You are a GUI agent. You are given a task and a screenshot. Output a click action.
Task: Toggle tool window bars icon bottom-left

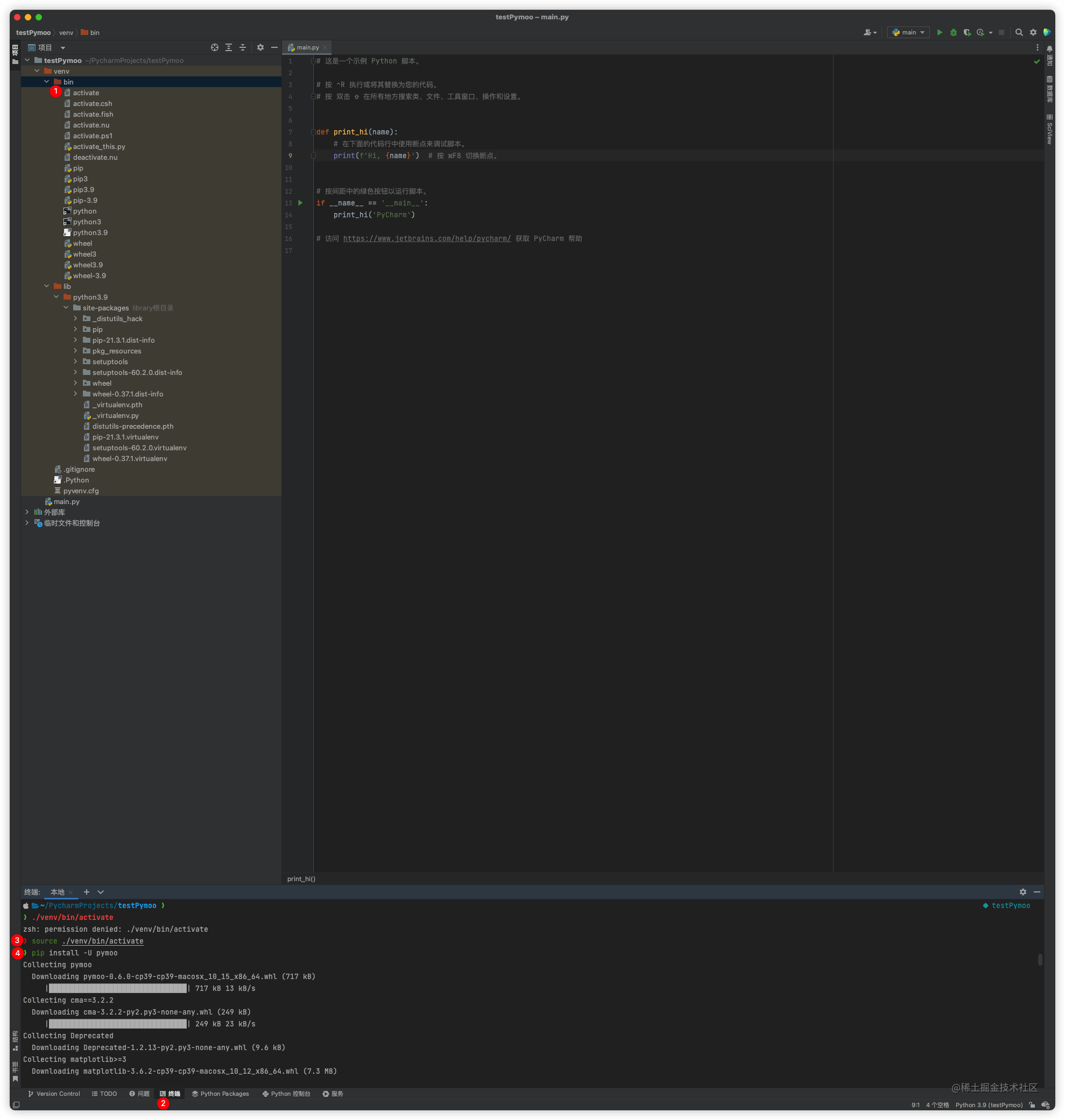coord(16,1105)
